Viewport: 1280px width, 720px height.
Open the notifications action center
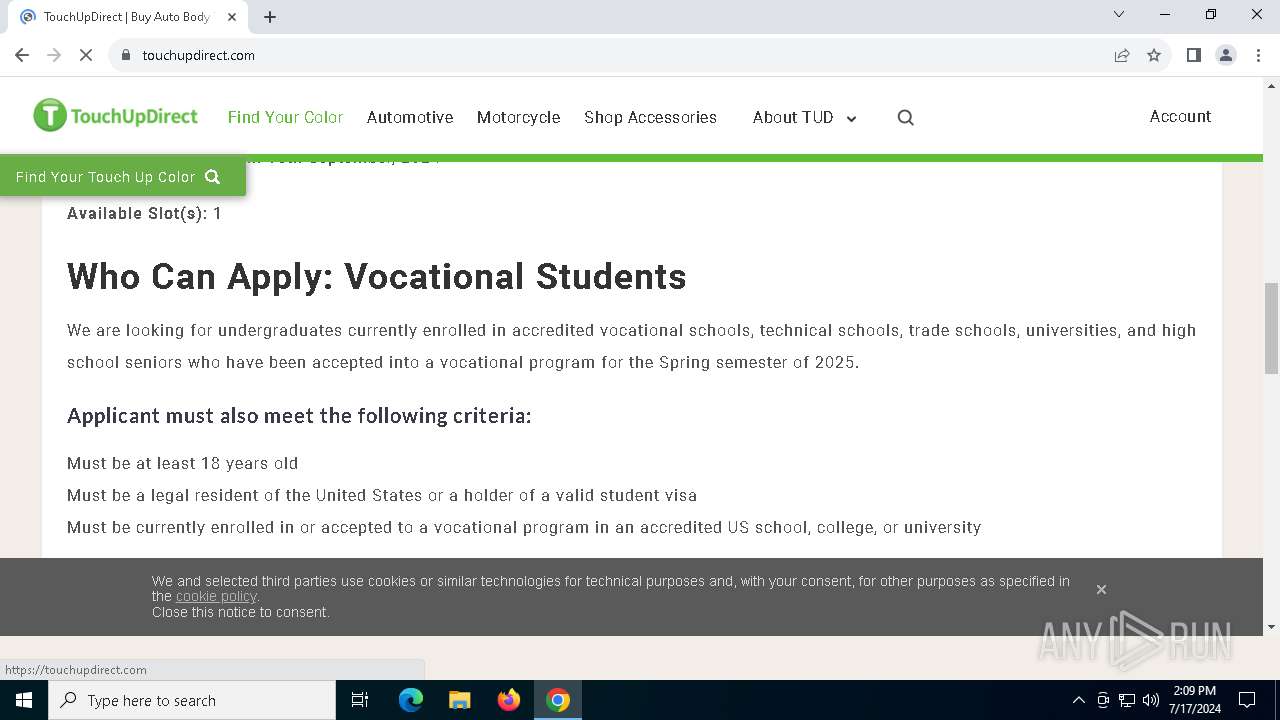point(1247,700)
